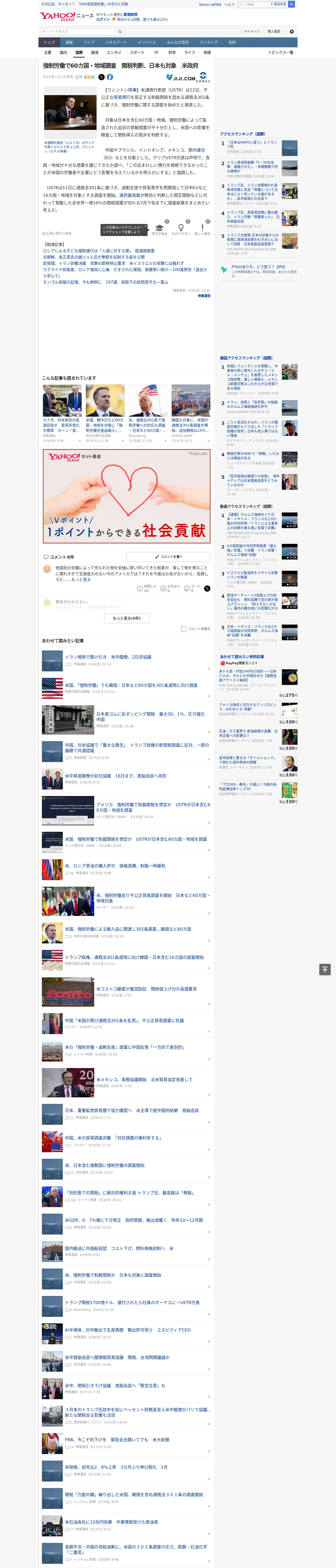The width and height of the screenshot is (336, 1568).
Task: Click the わかりやすい lightbulb reaction
Action: pyautogui.click(x=181, y=228)
